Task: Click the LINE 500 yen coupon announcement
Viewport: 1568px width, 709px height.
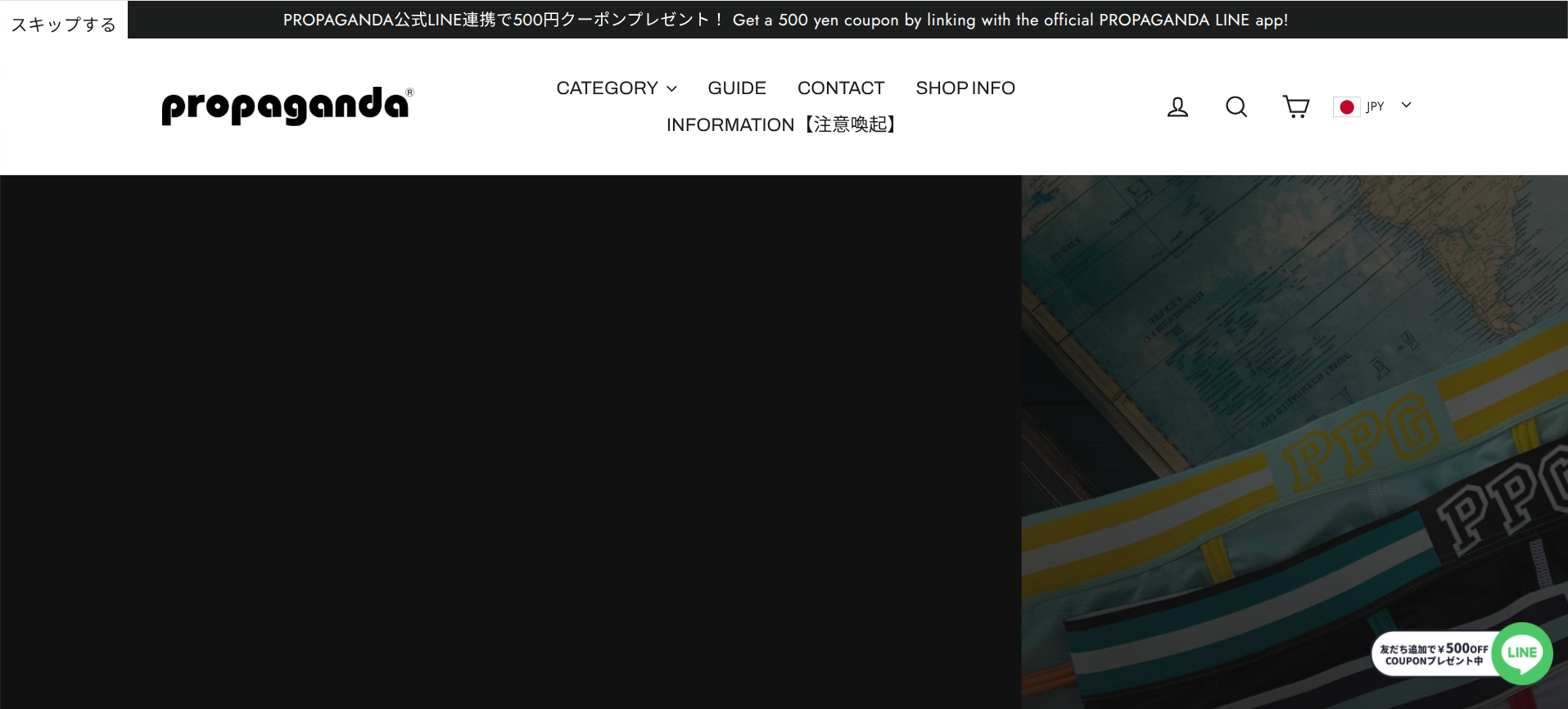Action: [x=785, y=20]
